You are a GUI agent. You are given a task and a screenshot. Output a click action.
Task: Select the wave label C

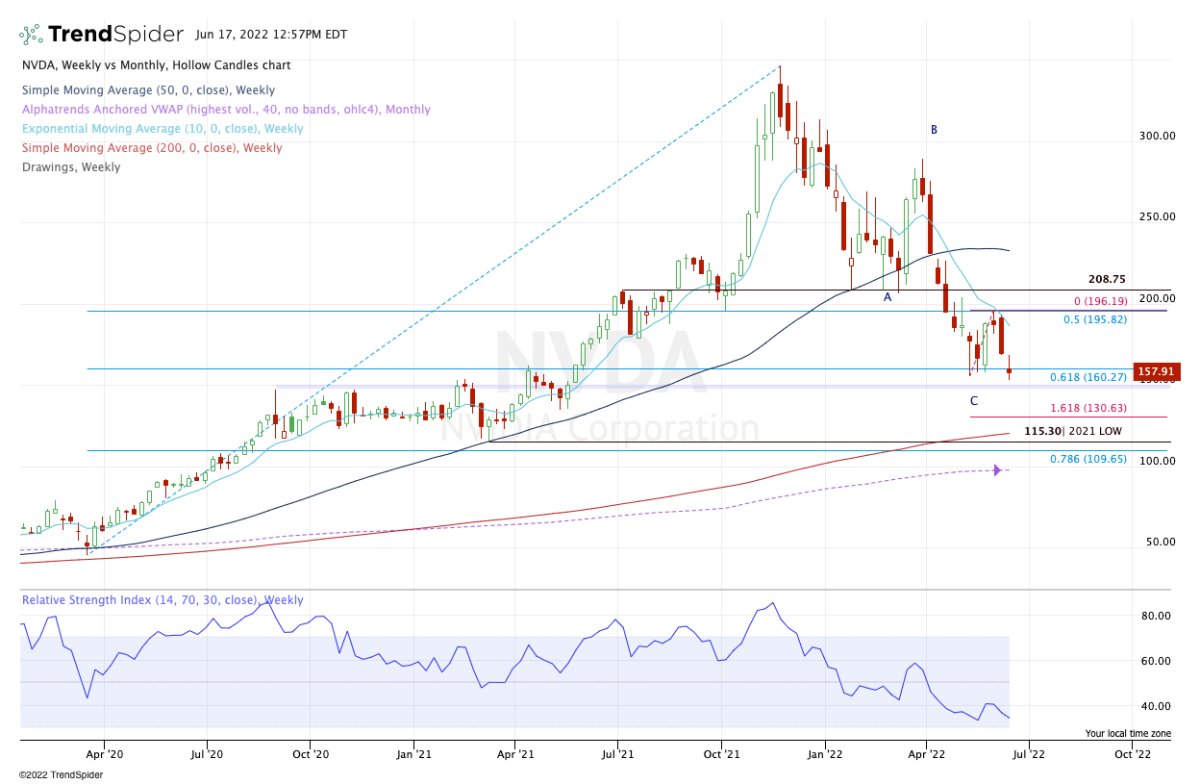click(973, 401)
